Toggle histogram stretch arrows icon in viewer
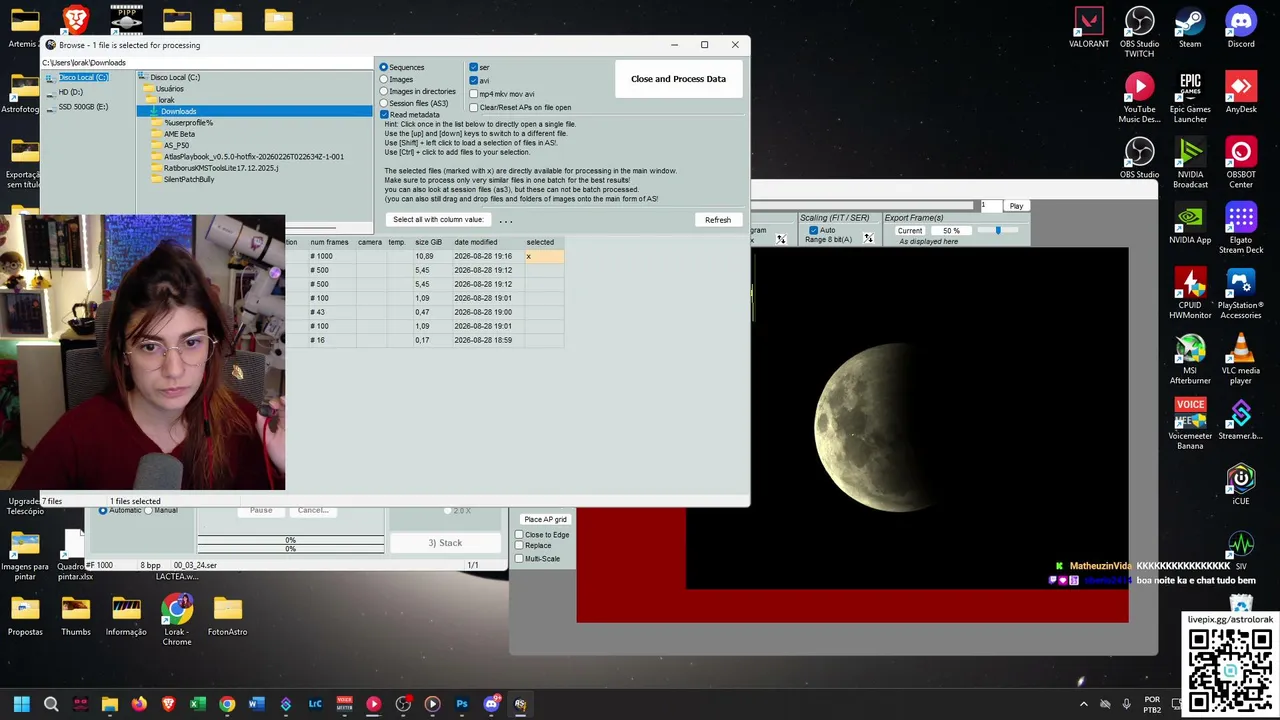The image size is (1280, 720). [x=781, y=238]
